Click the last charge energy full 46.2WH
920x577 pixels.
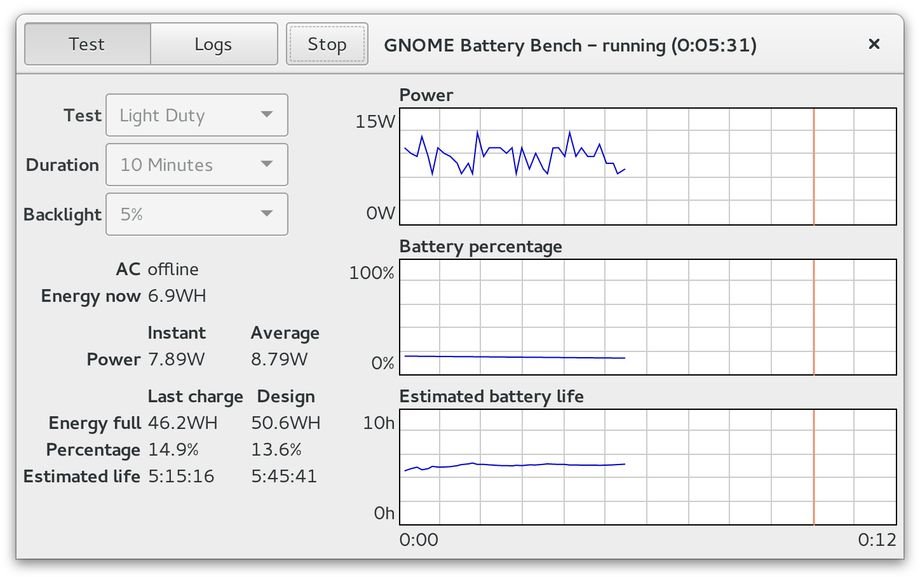click(182, 423)
